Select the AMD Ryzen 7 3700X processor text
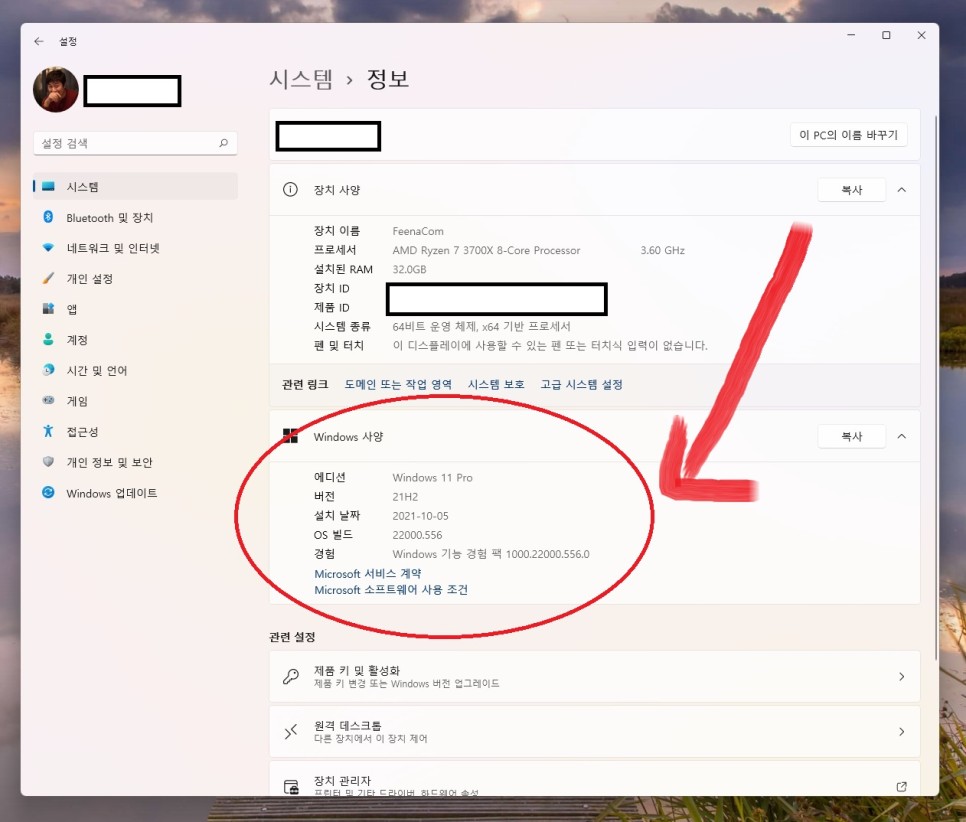Image resolution: width=966 pixels, height=822 pixels. pos(486,250)
